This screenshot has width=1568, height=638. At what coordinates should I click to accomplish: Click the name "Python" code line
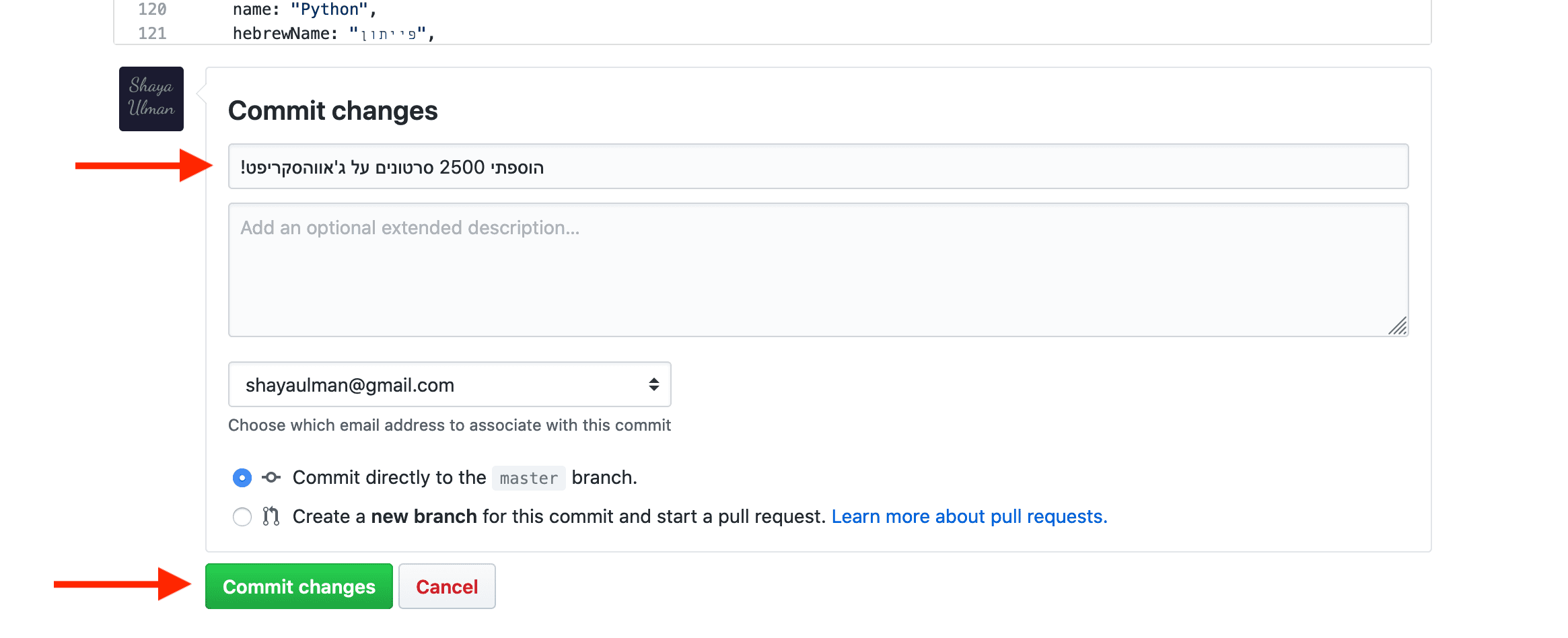[x=304, y=9]
